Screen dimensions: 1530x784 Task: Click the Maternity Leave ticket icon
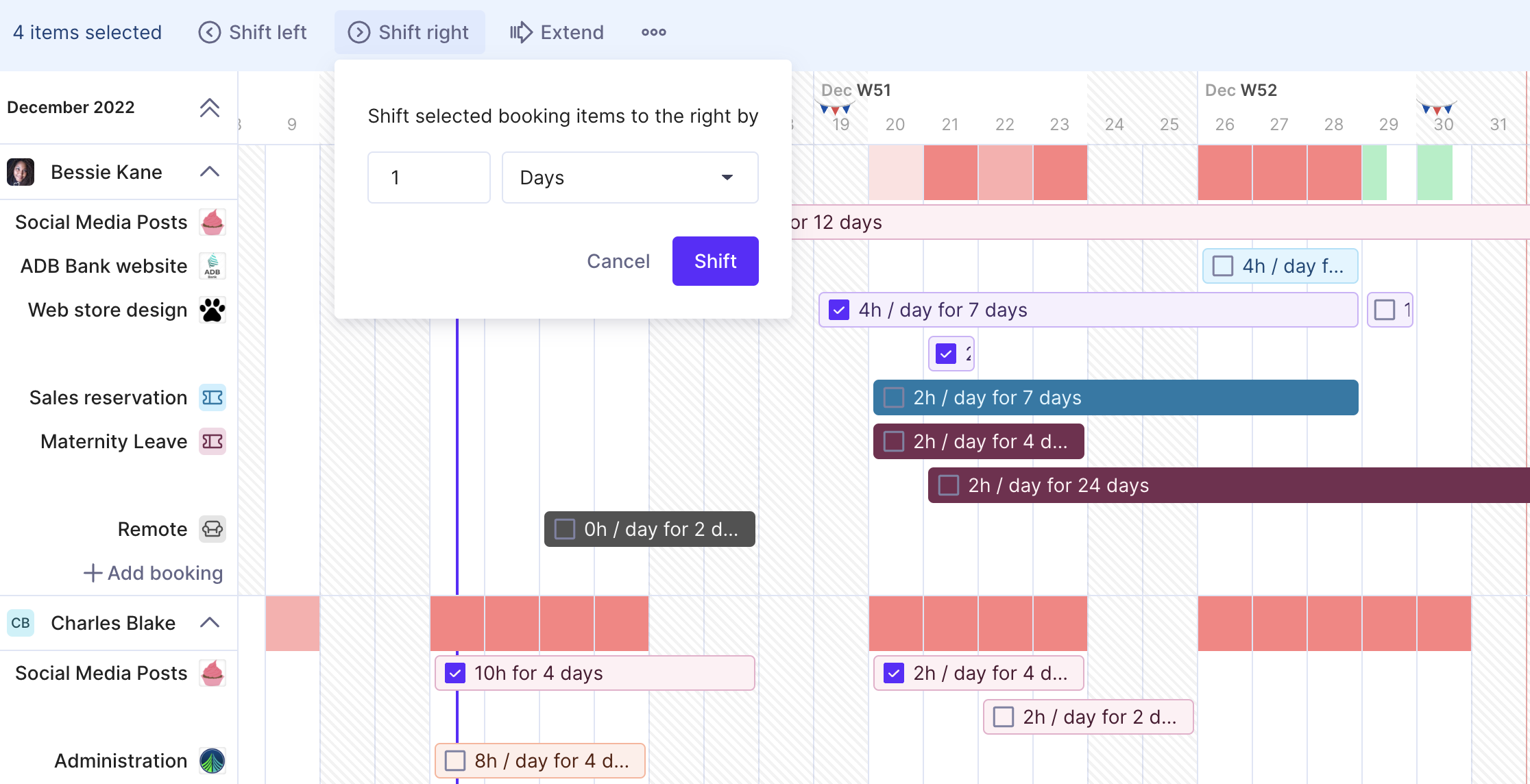(x=212, y=441)
